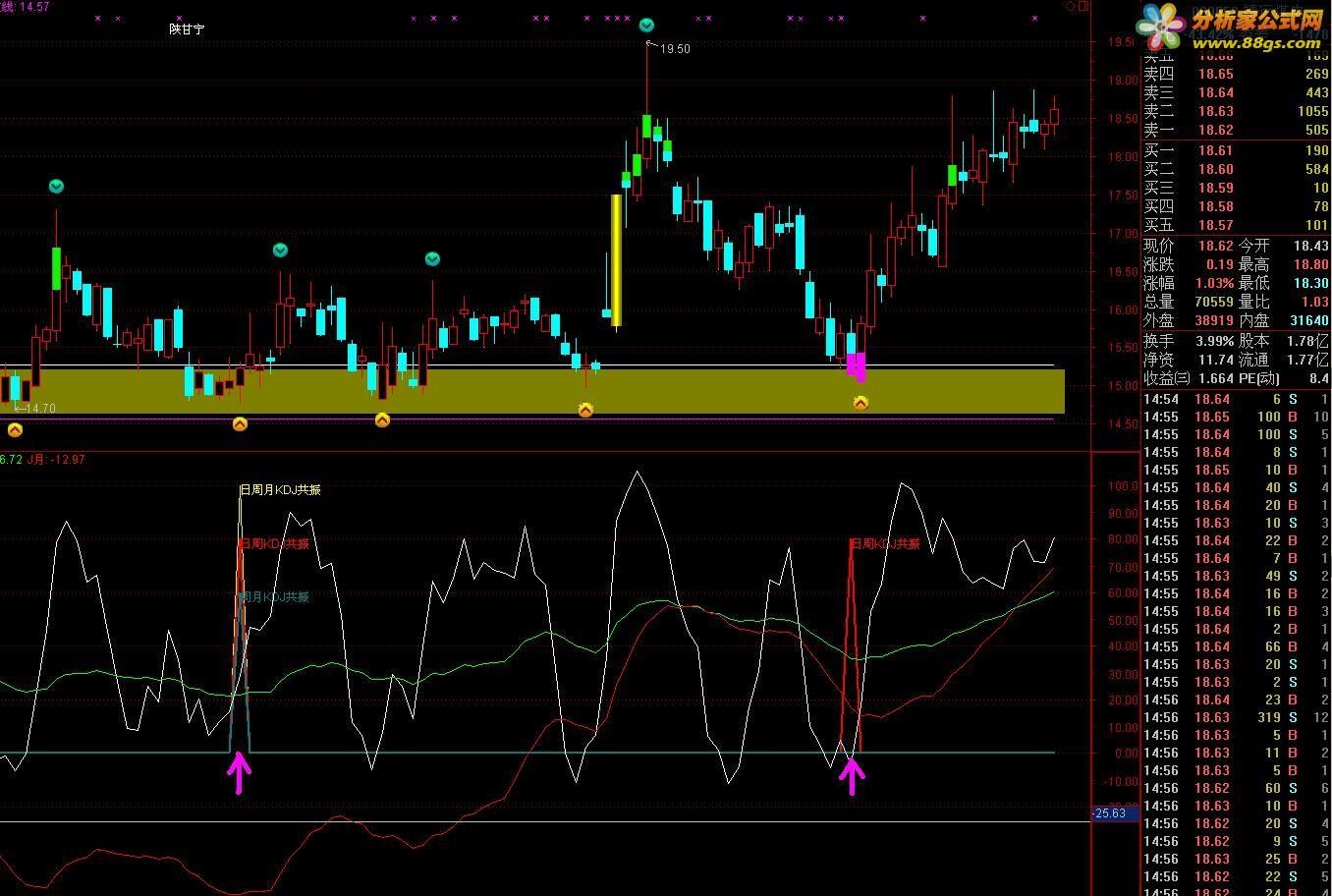This screenshot has width=1332, height=896.
Task: Select the 买一 18.61 order book row
Action: (x=1237, y=150)
